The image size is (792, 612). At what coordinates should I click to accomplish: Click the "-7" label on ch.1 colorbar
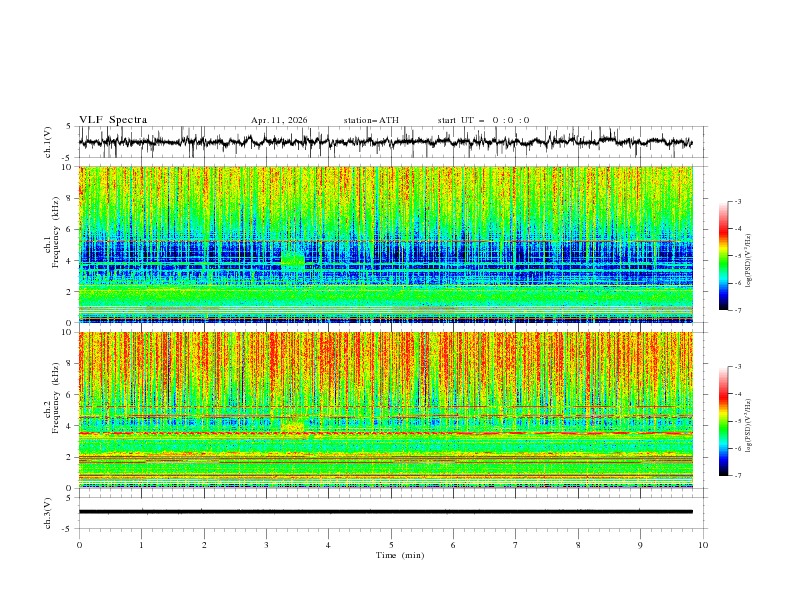[x=738, y=310]
